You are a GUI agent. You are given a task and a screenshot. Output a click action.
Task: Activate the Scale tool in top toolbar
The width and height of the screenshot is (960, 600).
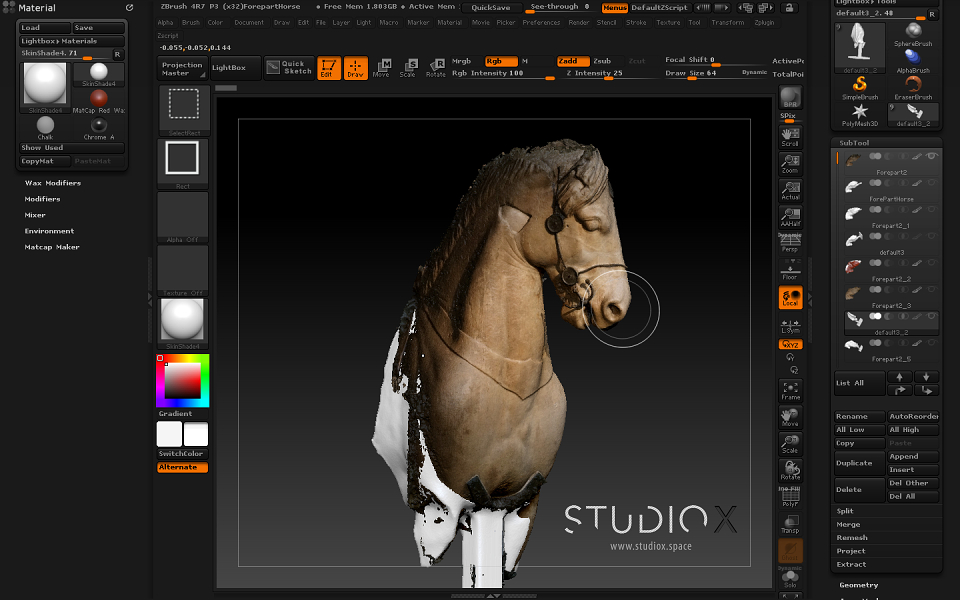pos(408,68)
